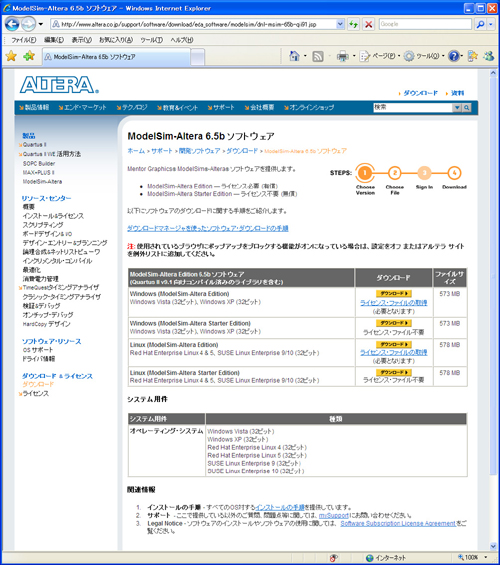The image size is (500, 565).
Task: Open the search provider dropdown arrow
Action: click(x=491, y=24)
